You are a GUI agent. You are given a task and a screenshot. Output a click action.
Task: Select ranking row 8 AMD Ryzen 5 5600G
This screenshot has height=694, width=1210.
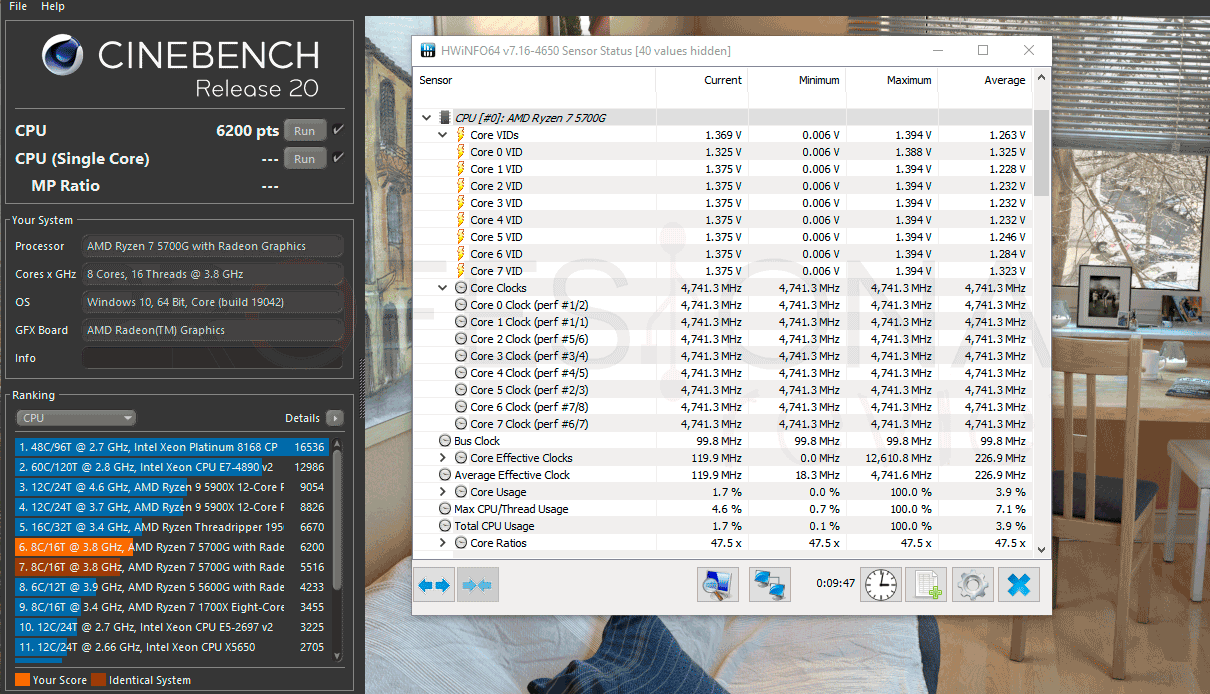point(172,587)
